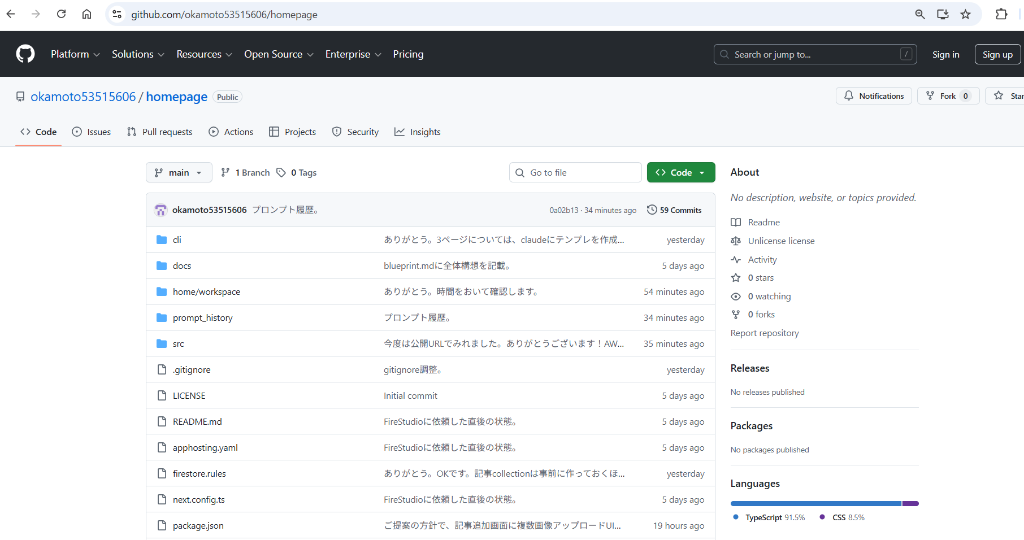This screenshot has width=1024, height=540.
Task: Switch to the Projects tab
Action: pos(293,132)
